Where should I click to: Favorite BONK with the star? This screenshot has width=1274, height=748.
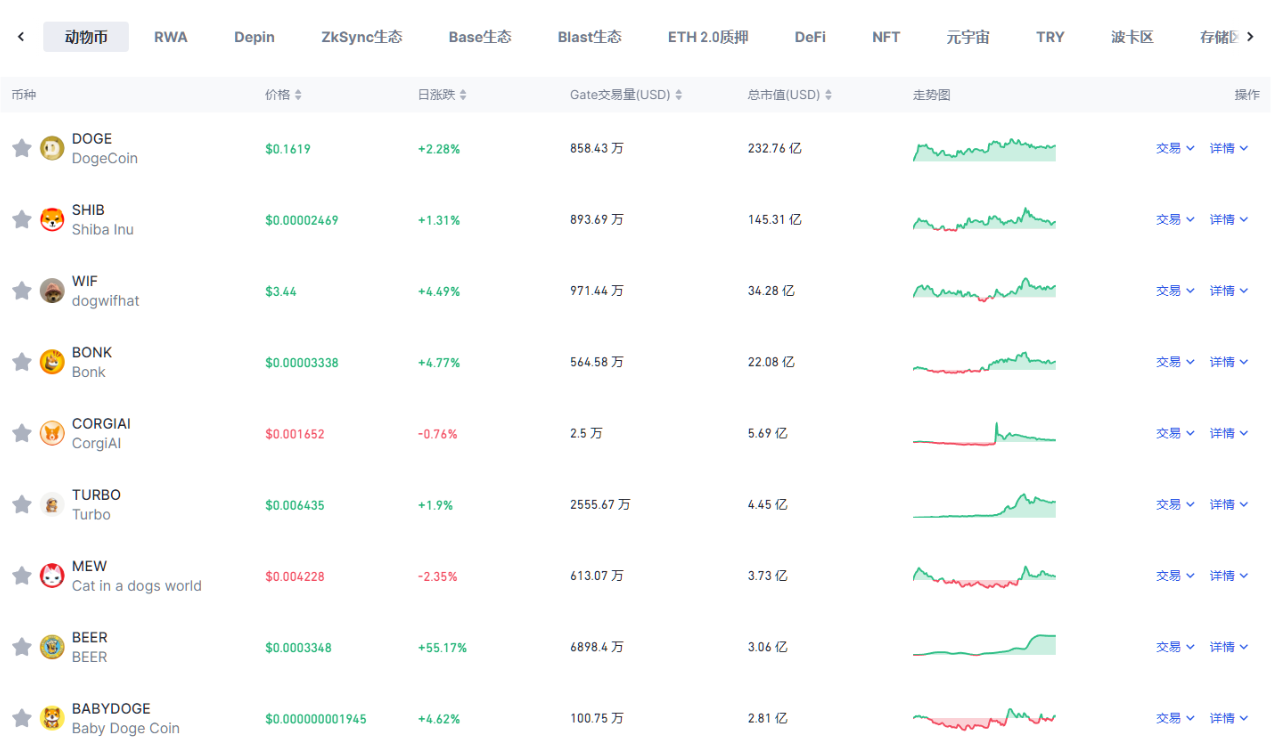(x=21, y=362)
